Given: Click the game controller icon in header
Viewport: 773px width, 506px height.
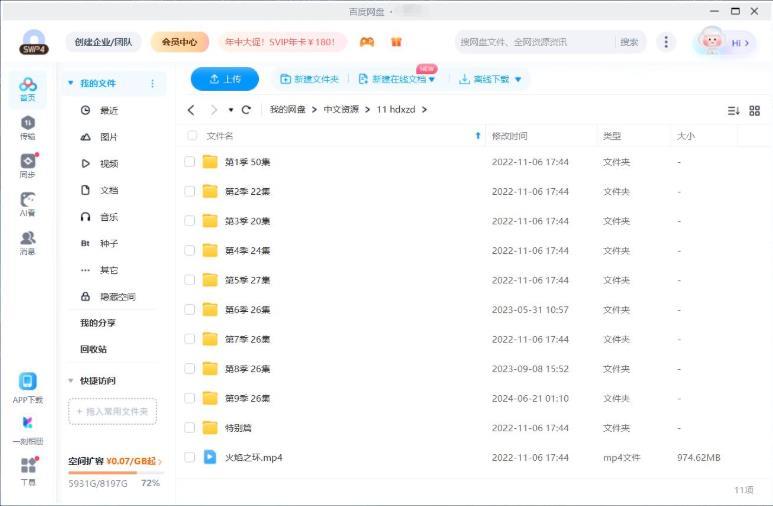Looking at the screenshot, I should point(367,42).
